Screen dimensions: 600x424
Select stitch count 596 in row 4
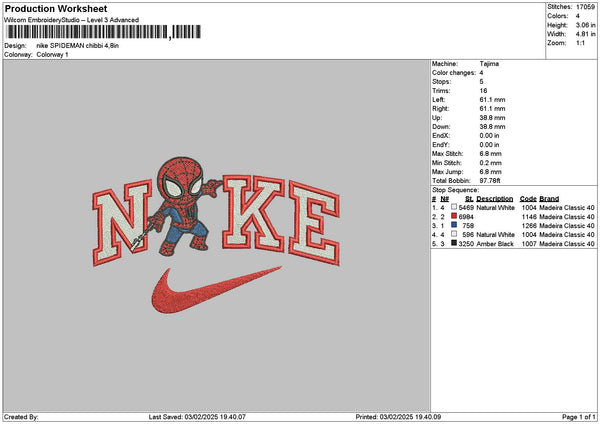tap(468, 235)
